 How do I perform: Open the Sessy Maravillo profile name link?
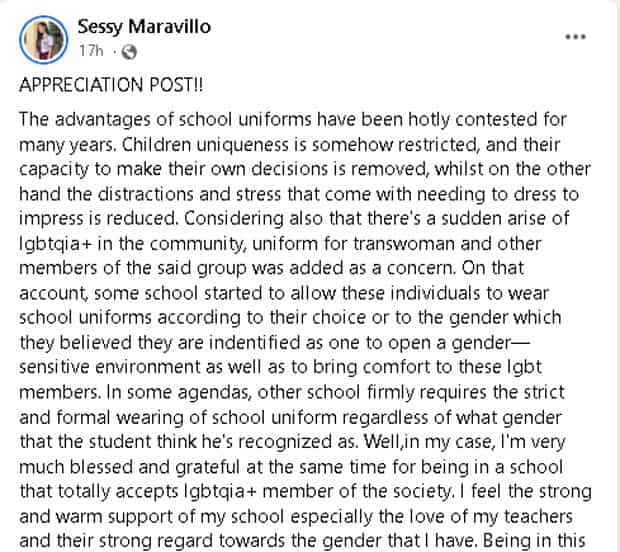(144, 27)
